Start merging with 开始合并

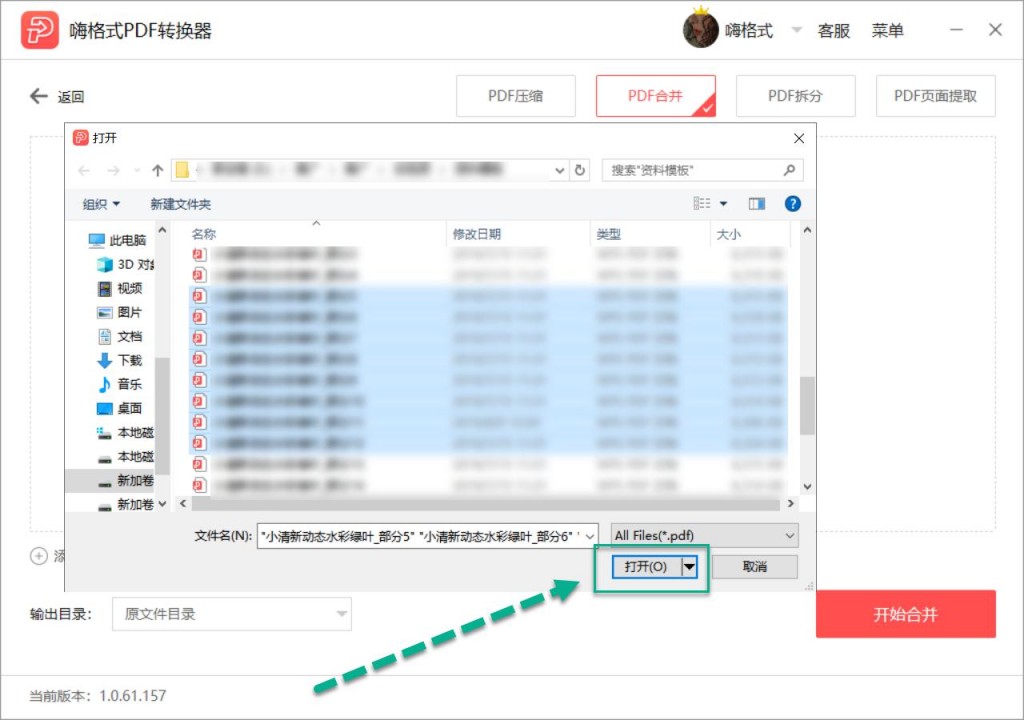coord(906,614)
